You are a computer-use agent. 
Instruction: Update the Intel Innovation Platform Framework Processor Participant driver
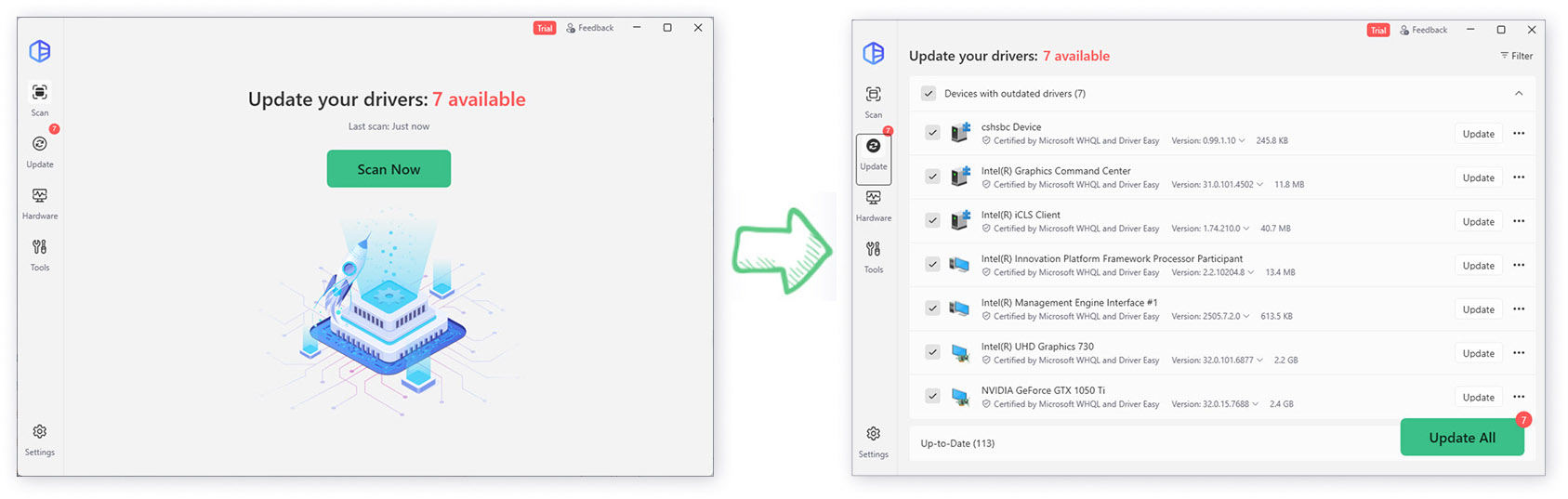click(x=1478, y=266)
